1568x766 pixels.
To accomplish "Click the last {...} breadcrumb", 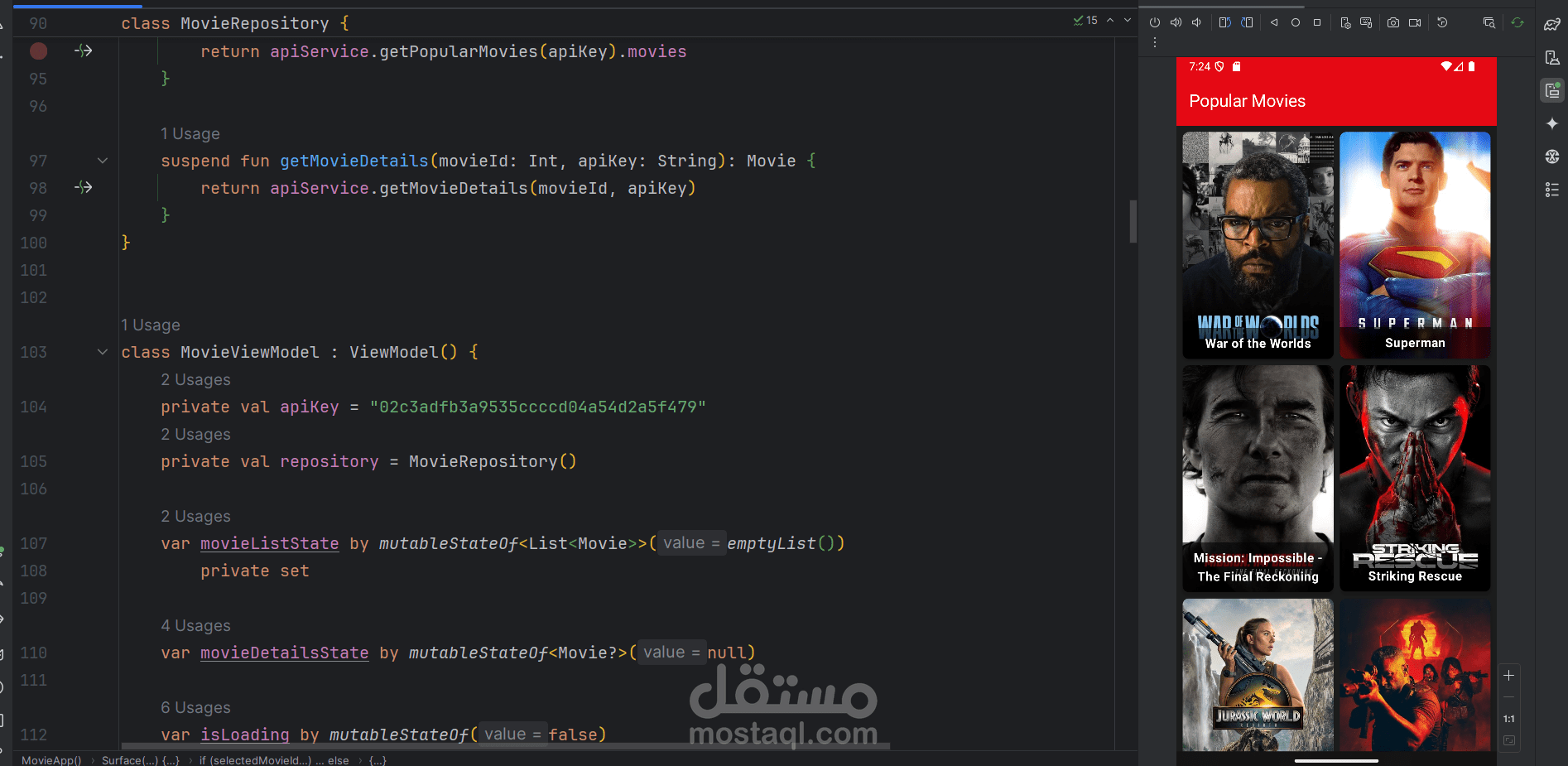I will click(378, 760).
